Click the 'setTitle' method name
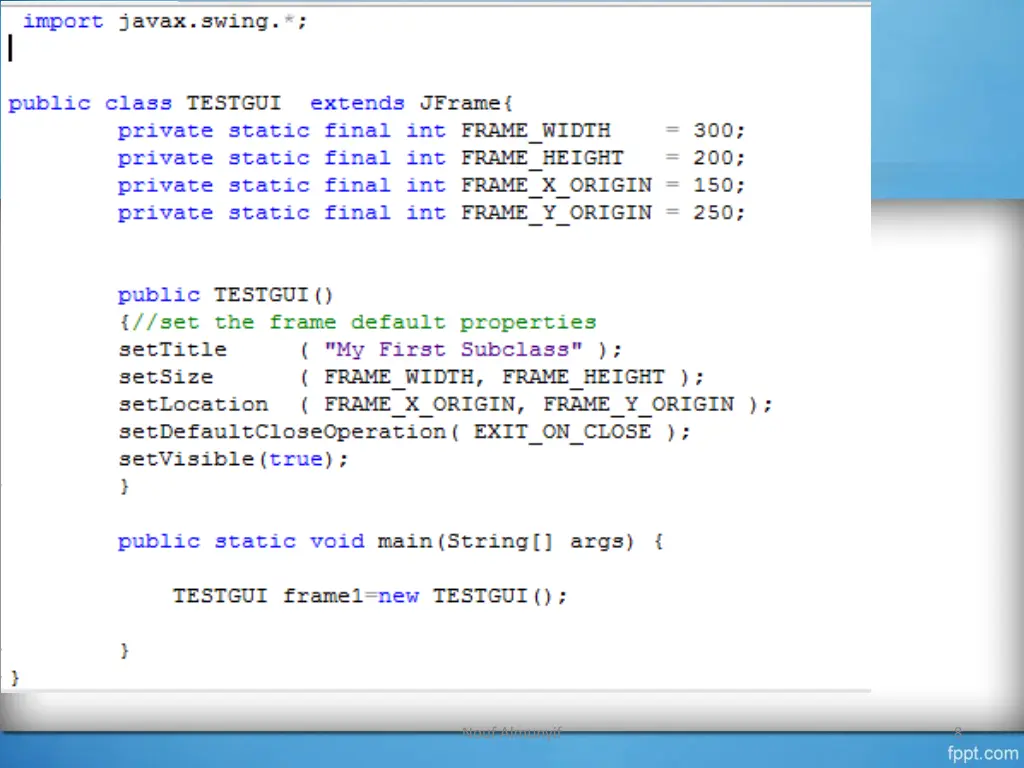Viewport: 1024px width, 768px height. (172, 349)
